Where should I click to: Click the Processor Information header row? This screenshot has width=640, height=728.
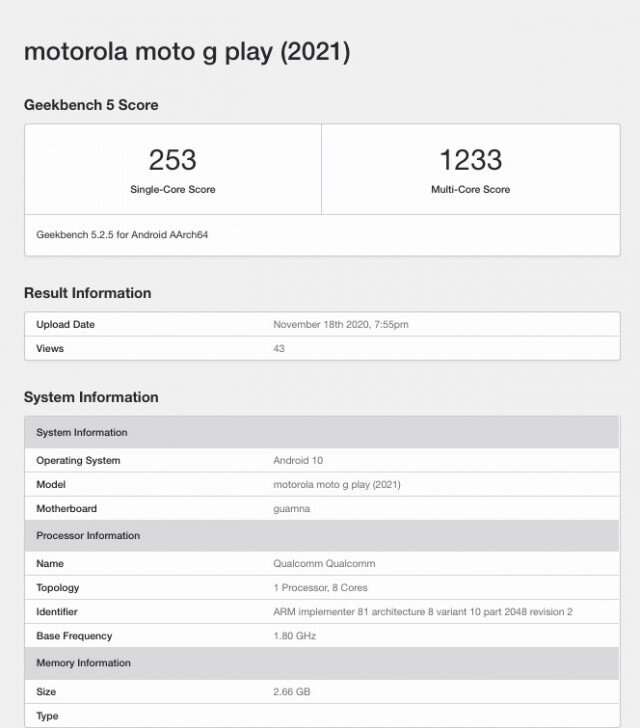click(x=322, y=535)
